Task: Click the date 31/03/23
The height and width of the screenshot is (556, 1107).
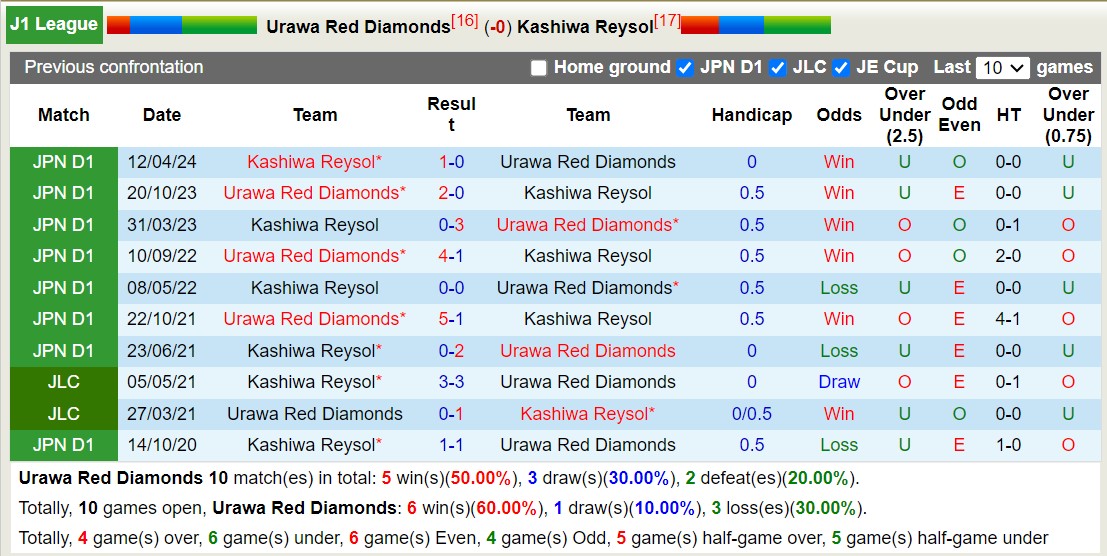Action: click(x=162, y=225)
